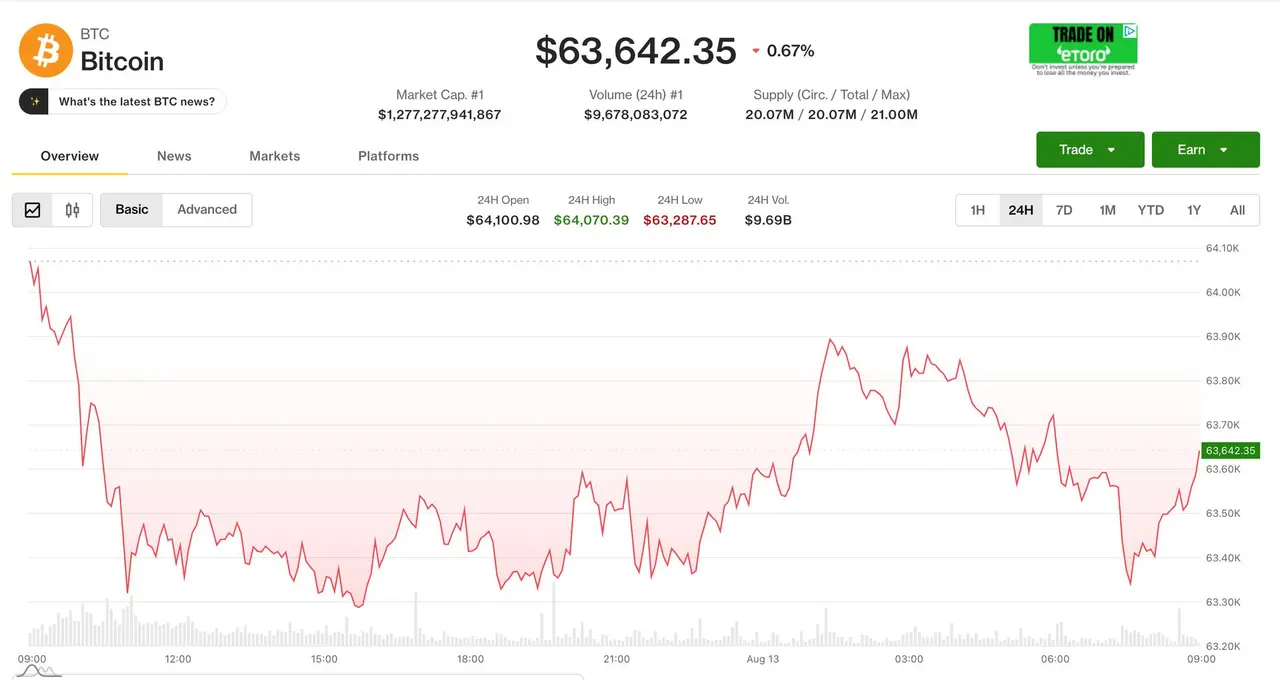Toggle chart mode to Basic
The image size is (1280, 680).
131,210
